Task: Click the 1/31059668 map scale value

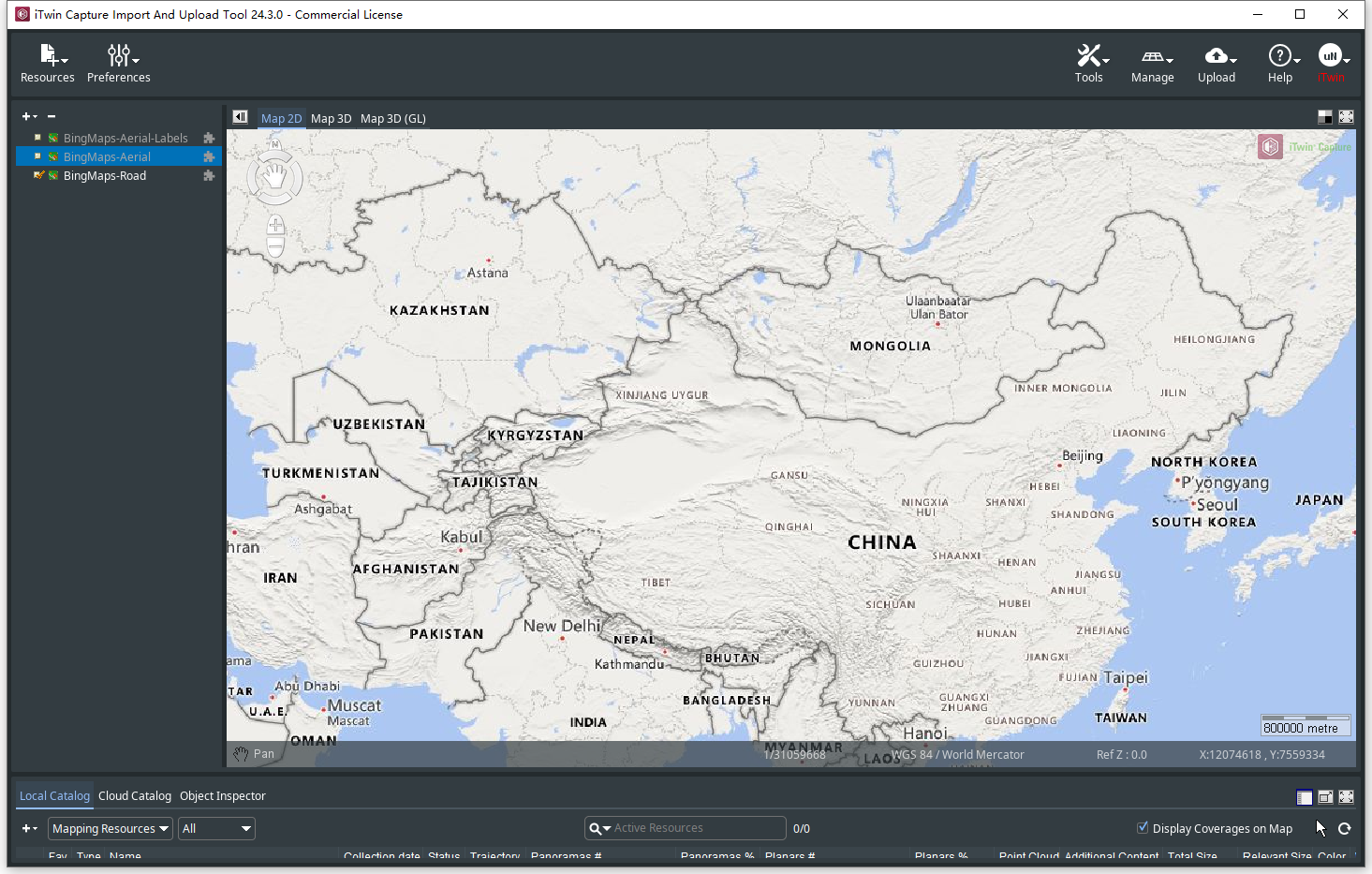Action: [x=794, y=755]
